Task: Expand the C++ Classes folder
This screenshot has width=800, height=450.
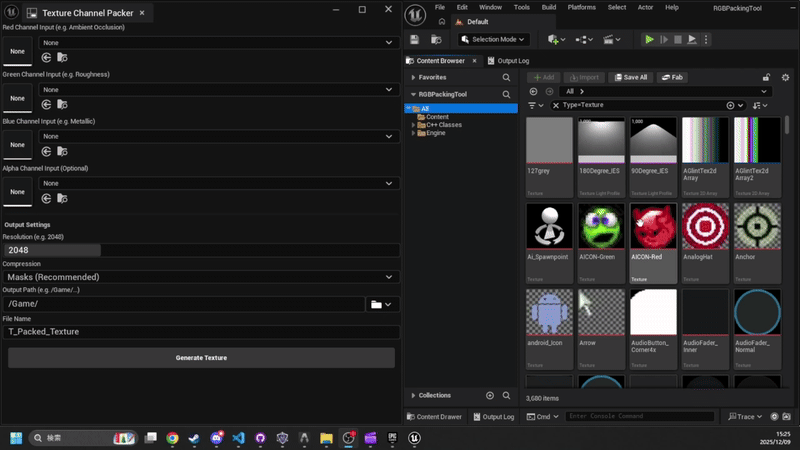Action: (x=413, y=125)
